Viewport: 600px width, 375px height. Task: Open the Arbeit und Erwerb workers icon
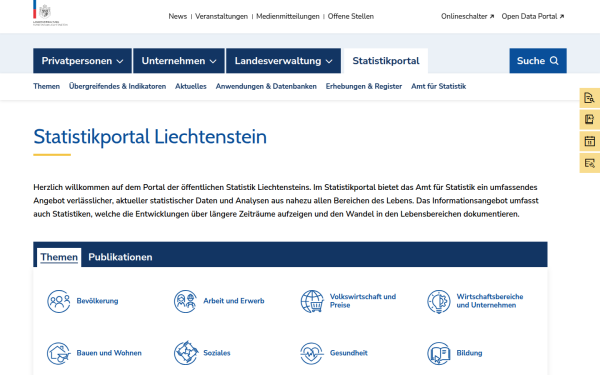pos(185,301)
